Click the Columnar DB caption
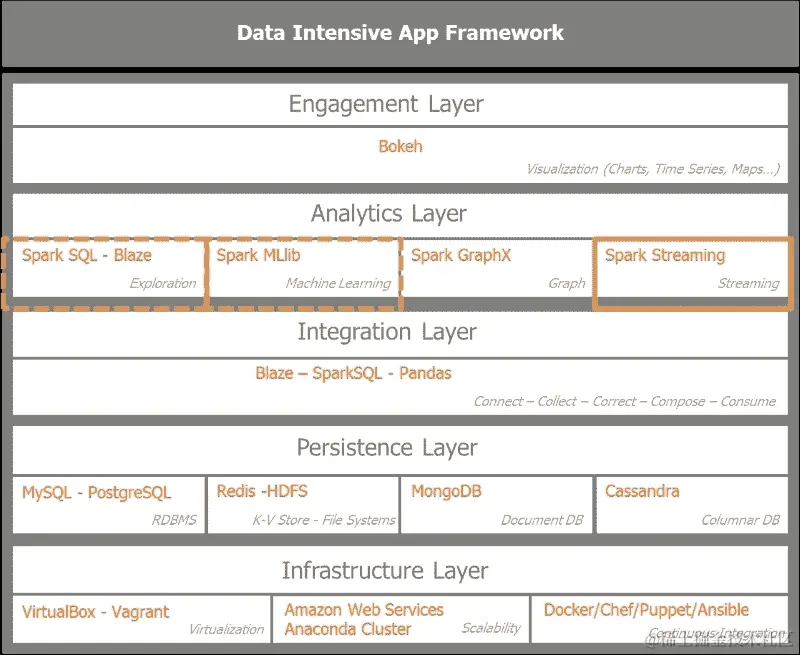The width and height of the screenshot is (800, 655). tap(740, 520)
